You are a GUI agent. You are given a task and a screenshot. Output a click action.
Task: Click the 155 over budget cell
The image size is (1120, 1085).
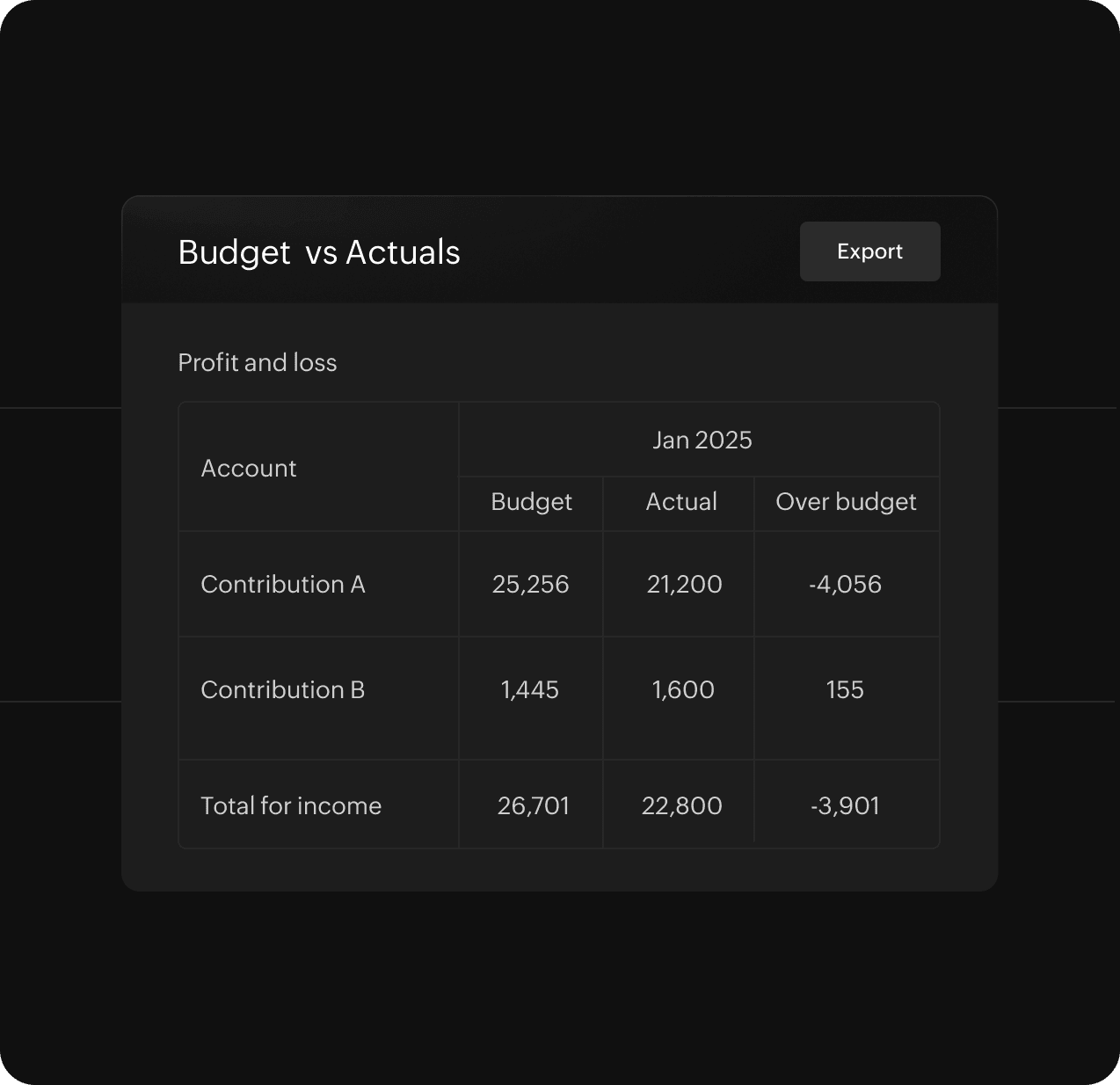click(845, 690)
